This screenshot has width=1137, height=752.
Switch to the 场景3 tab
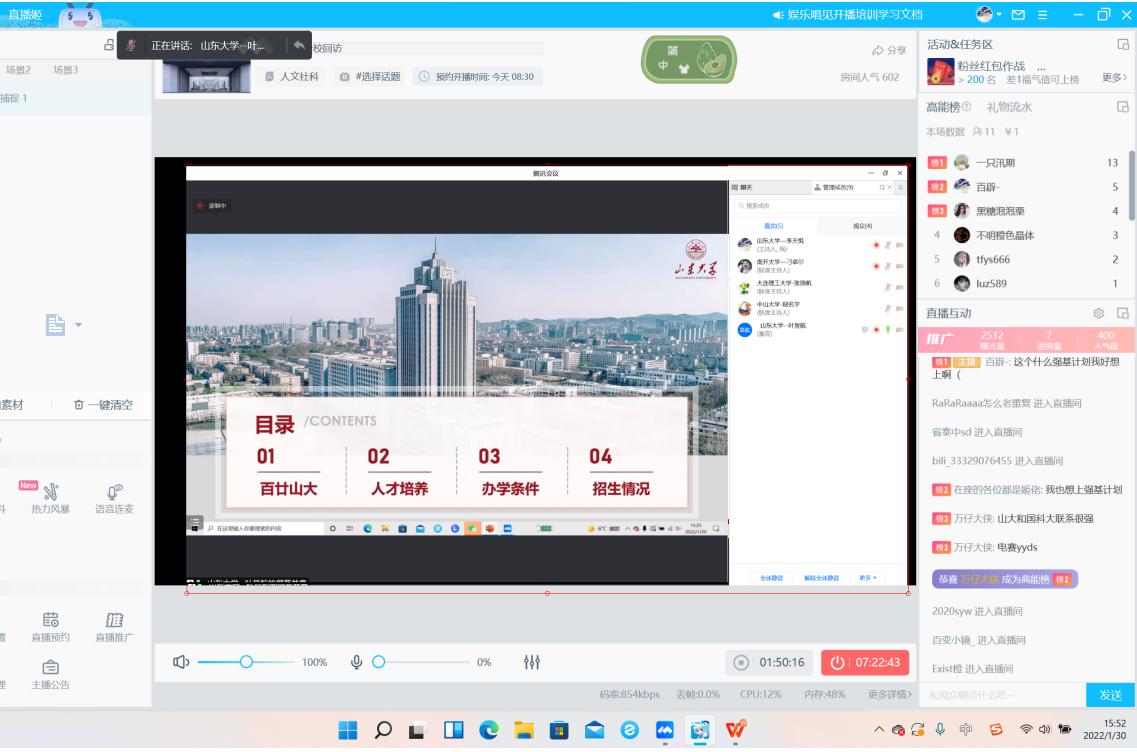pos(66,70)
